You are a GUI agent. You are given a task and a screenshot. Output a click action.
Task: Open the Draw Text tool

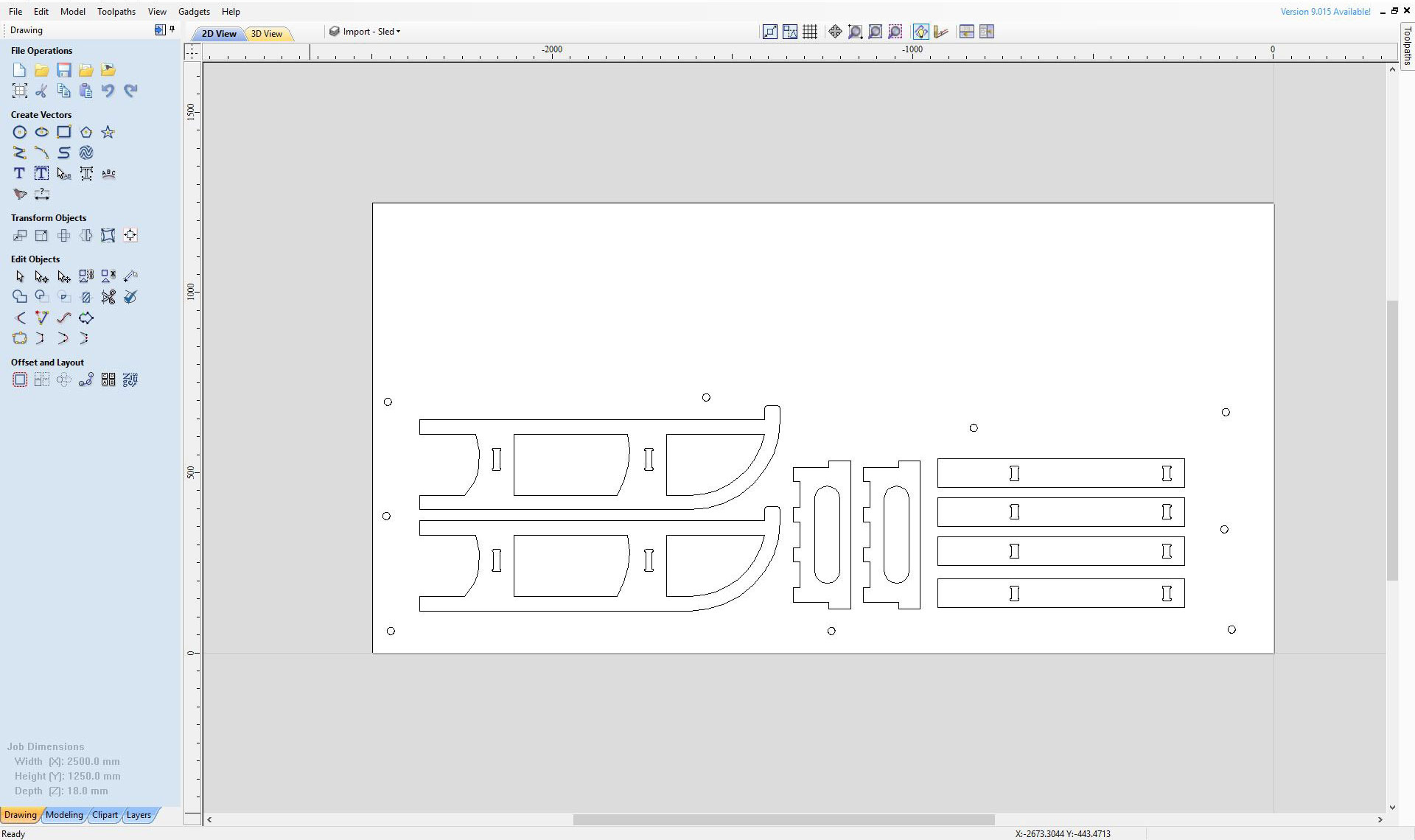point(20,173)
